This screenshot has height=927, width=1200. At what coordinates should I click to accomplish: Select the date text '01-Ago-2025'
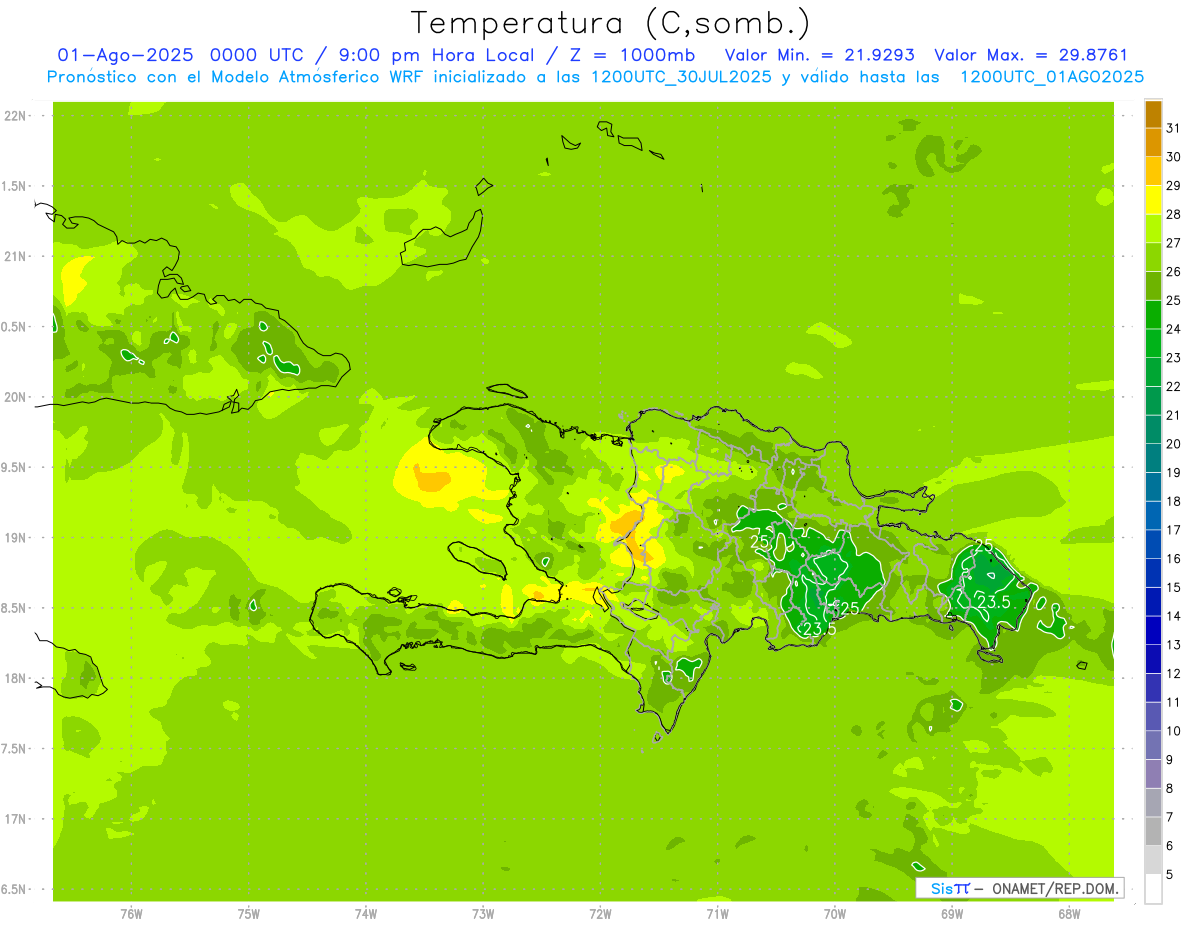click(x=125, y=55)
